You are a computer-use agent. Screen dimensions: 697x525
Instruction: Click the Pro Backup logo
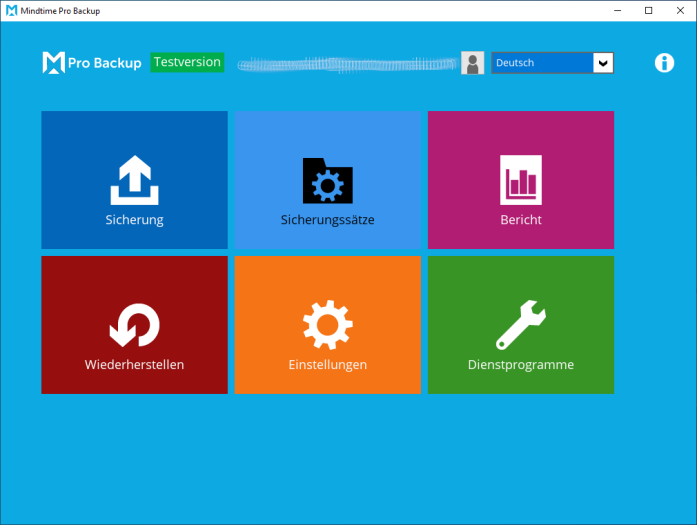[93, 63]
